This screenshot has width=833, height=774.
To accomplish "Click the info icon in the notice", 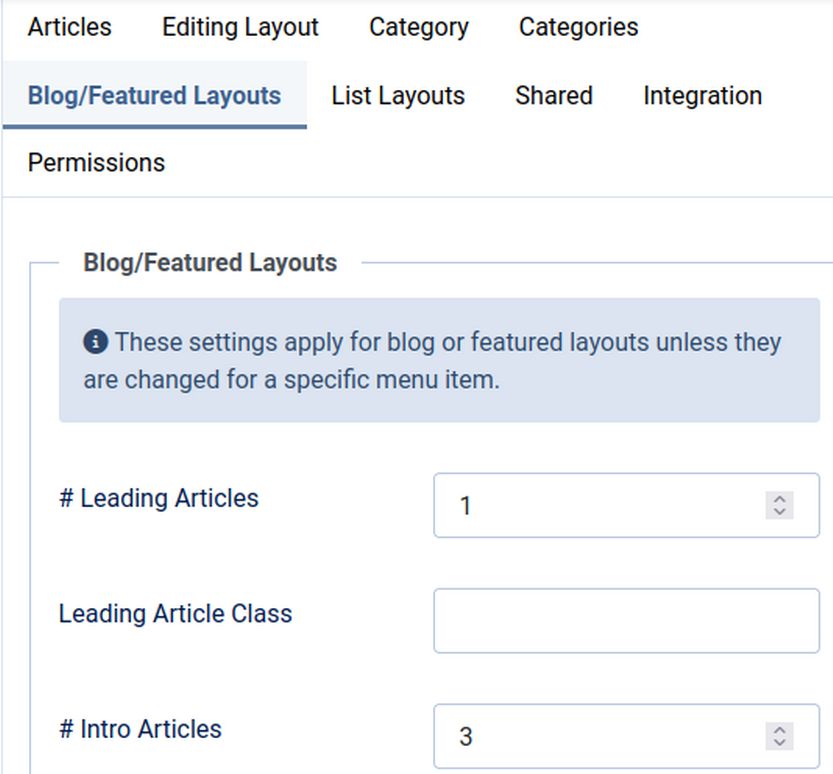I will [95, 342].
